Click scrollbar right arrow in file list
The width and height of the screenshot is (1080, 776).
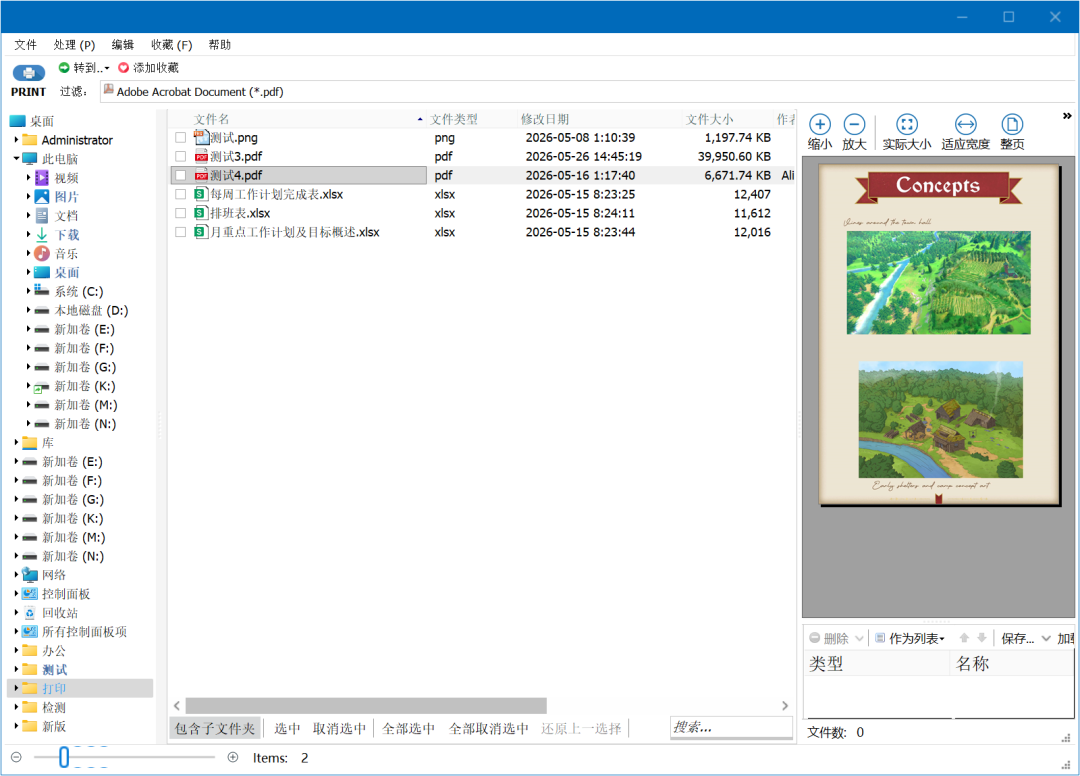785,706
